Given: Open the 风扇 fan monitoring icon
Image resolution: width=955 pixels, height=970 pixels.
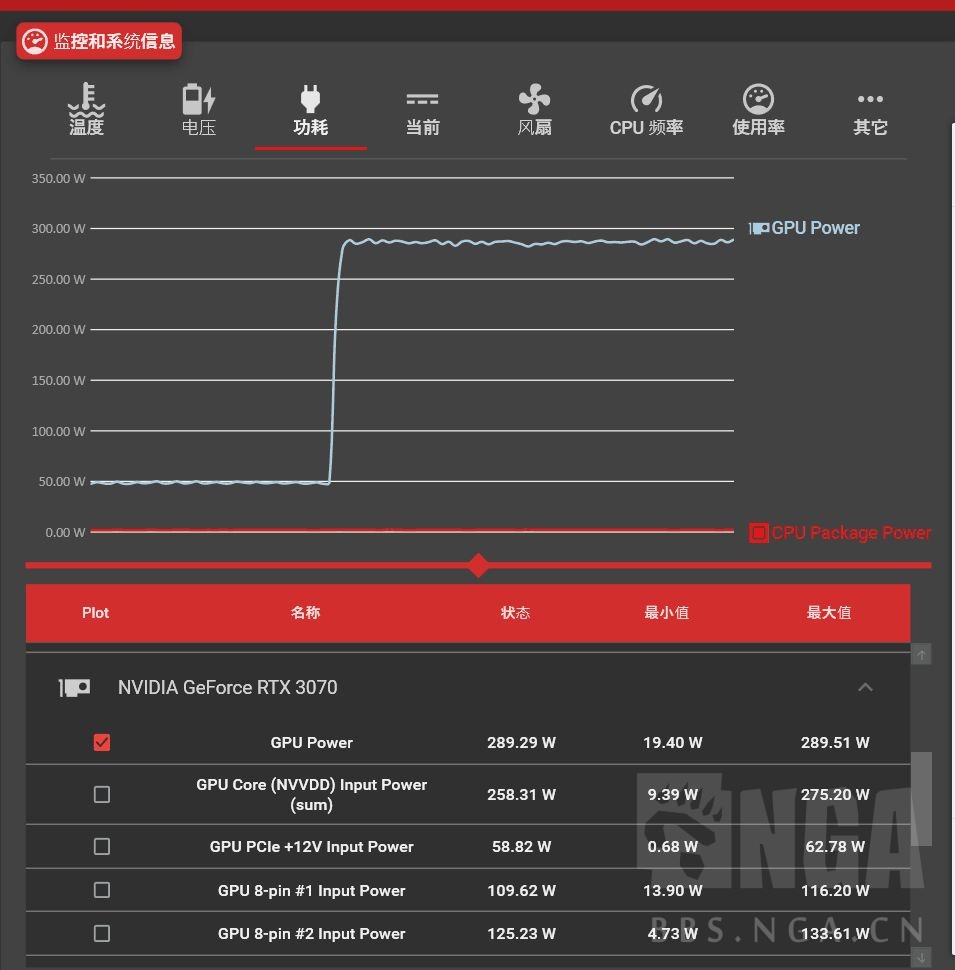Looking at the screenshot, I should pos(534,100).
